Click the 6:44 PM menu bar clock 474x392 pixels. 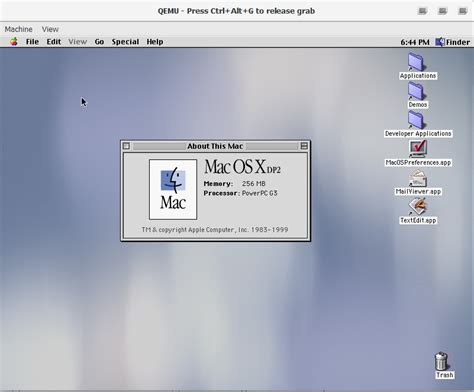pyautogui.click(x=415, y=42)
